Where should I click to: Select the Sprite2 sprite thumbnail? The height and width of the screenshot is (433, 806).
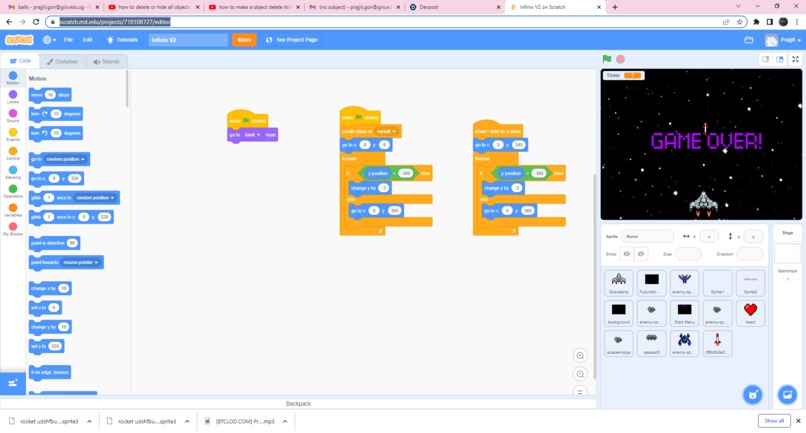click(750, 283)
